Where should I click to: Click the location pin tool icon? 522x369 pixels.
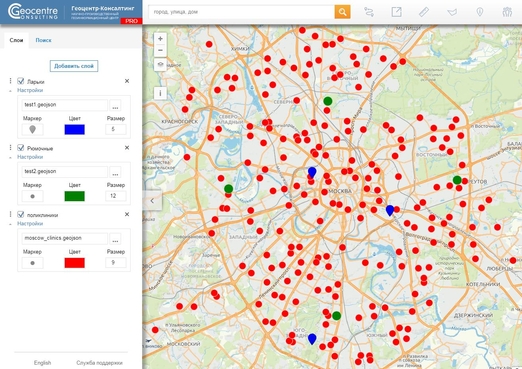(x=480, y=12)
